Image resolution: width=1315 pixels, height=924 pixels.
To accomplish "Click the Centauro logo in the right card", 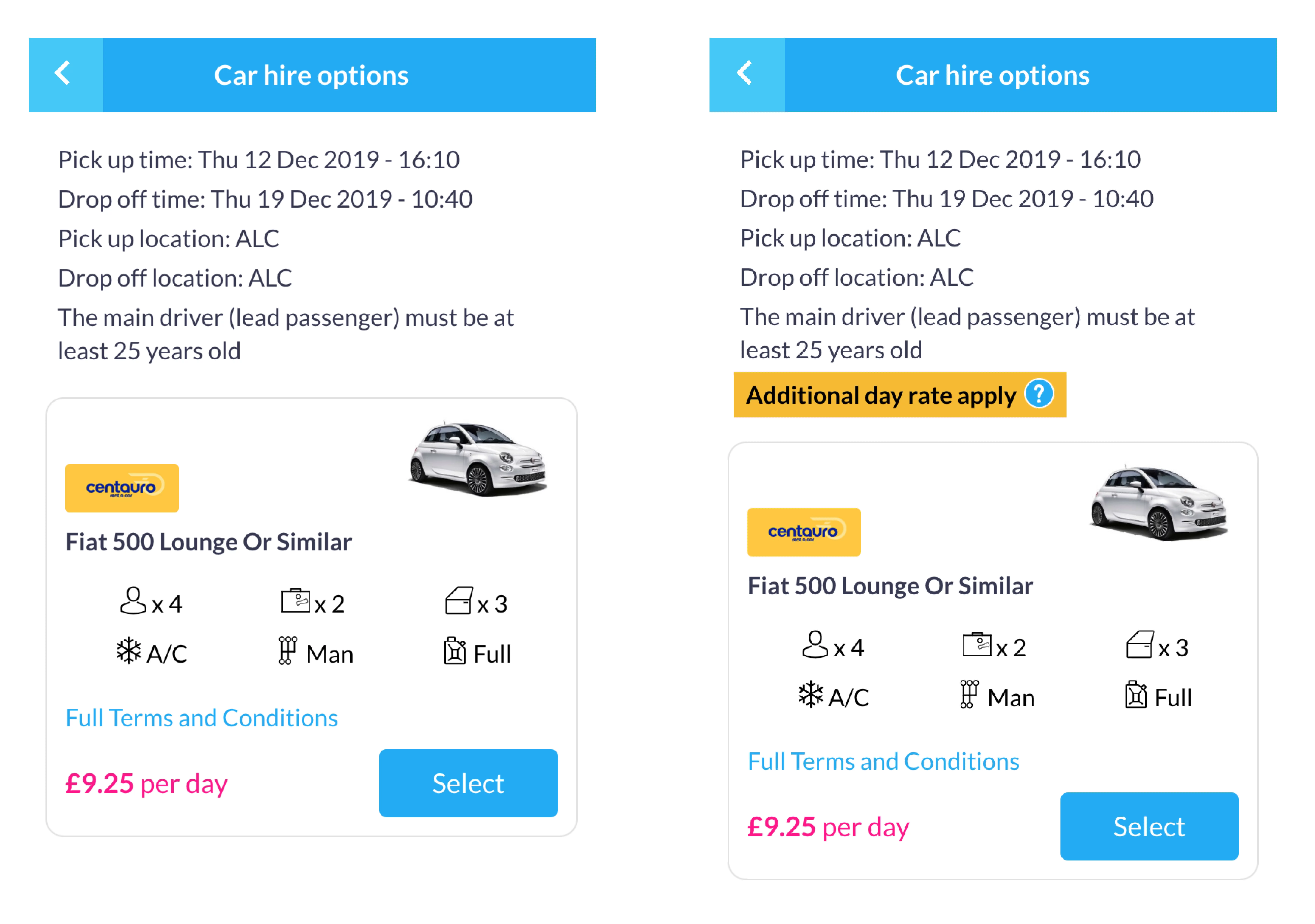I will tap(803, 532).
